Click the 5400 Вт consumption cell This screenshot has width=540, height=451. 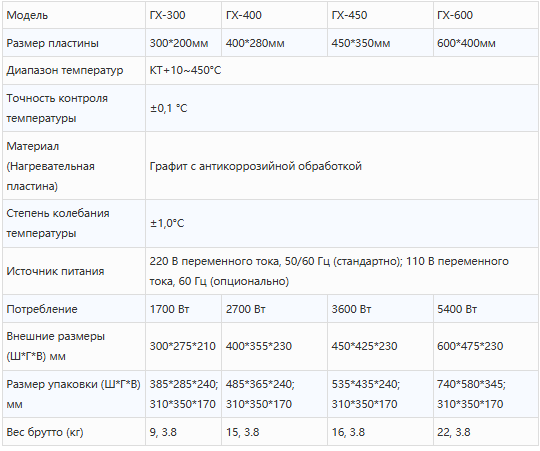click(457, 309)
